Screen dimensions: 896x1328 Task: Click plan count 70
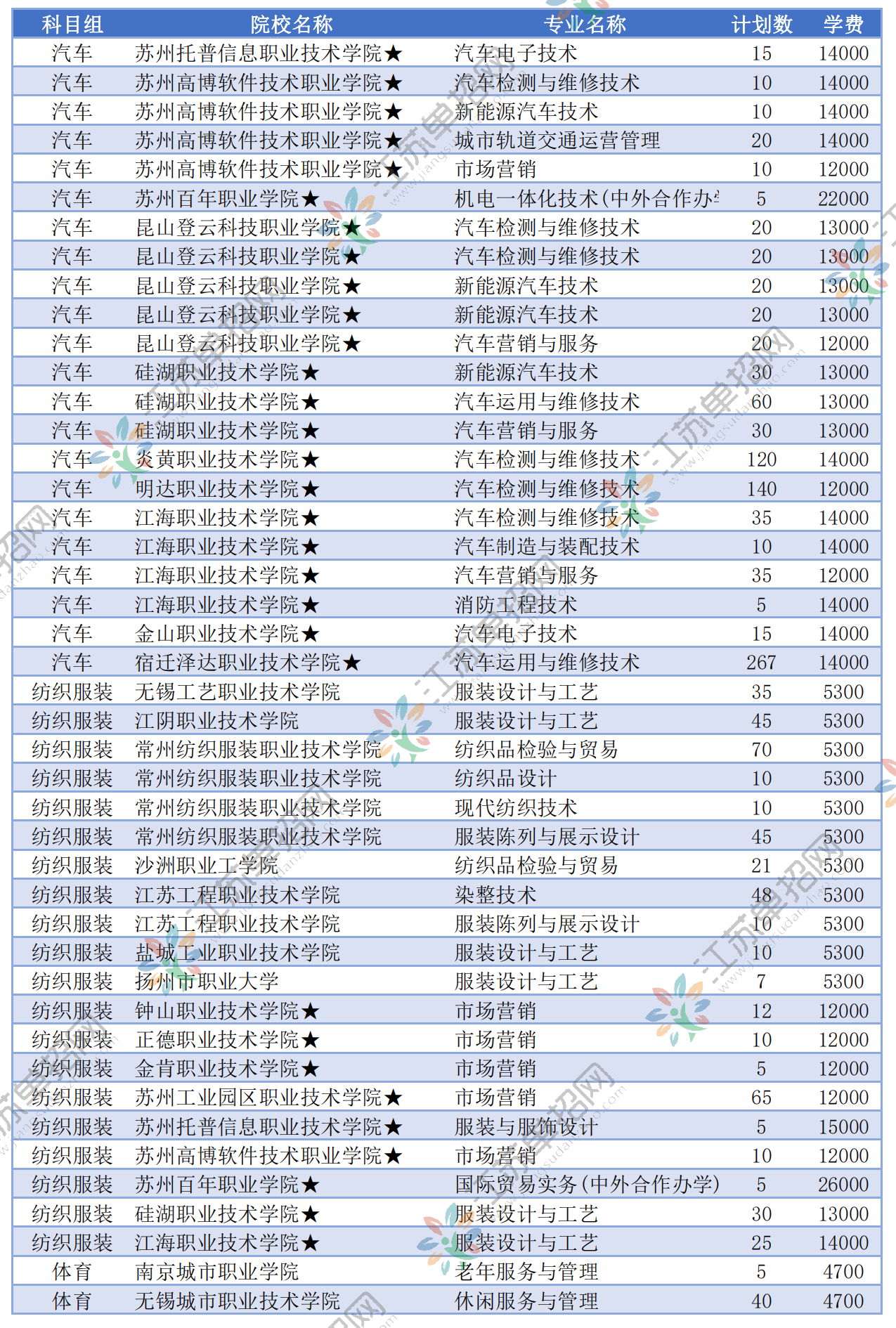762,750
